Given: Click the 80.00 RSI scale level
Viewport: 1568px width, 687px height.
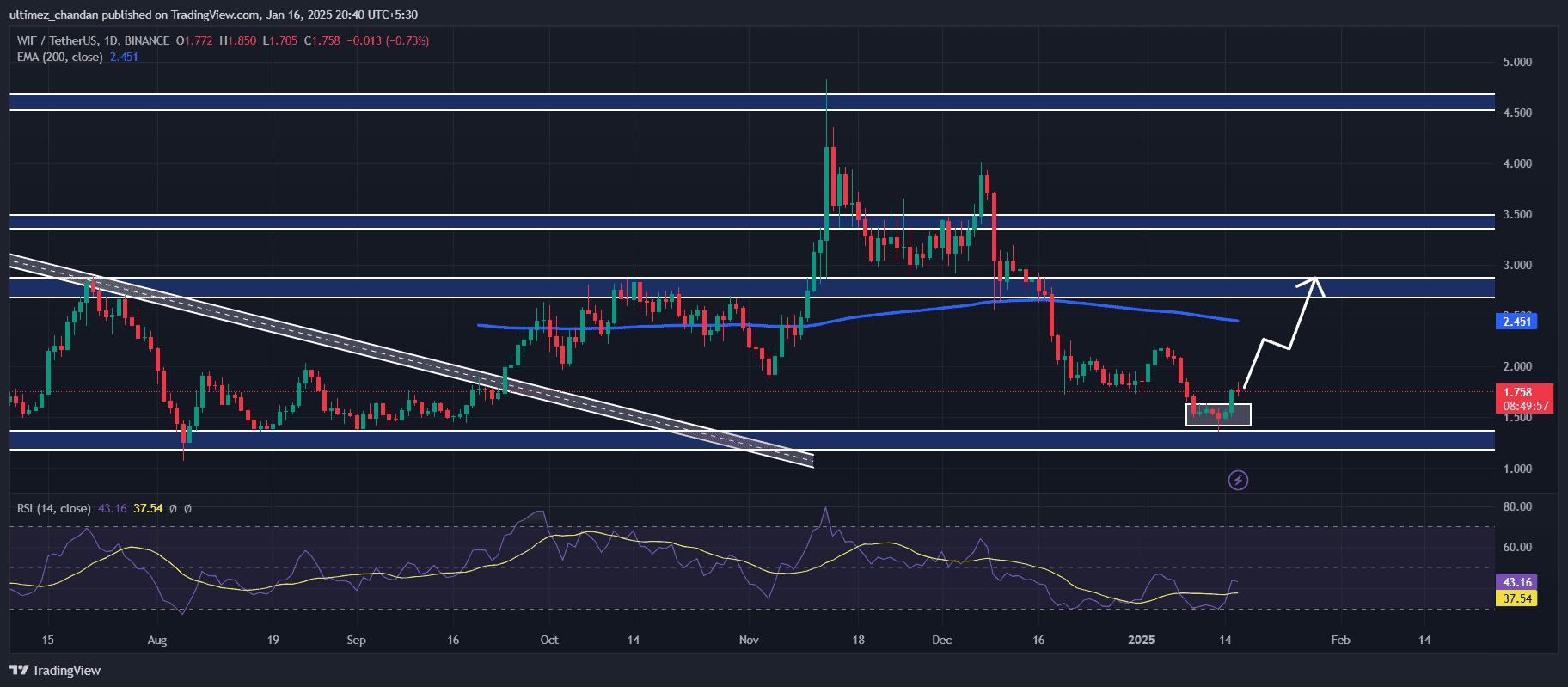Looking at the screenshot, I should 1517,506.
